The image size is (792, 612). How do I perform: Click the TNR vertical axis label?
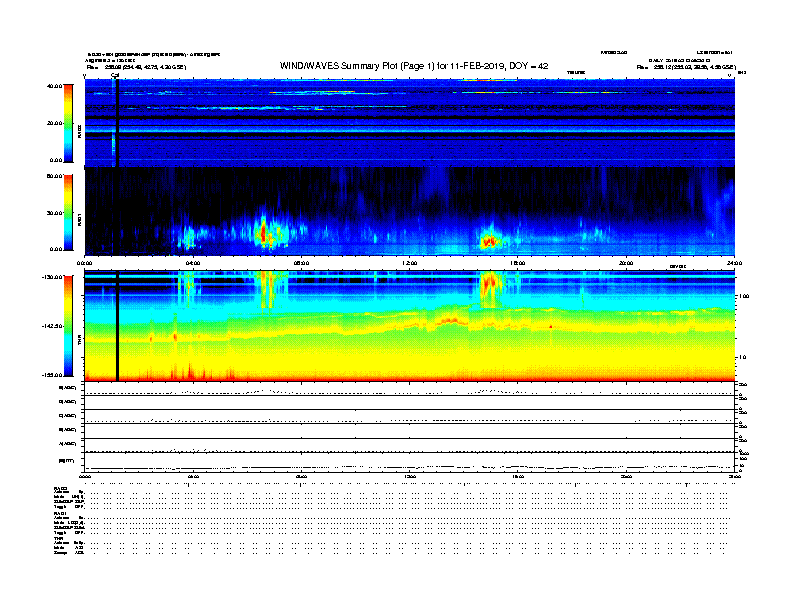[x=79, y=341]
